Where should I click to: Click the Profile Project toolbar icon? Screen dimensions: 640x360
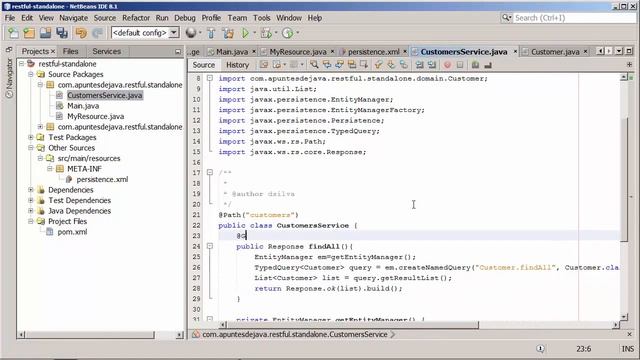pos(287,33)
